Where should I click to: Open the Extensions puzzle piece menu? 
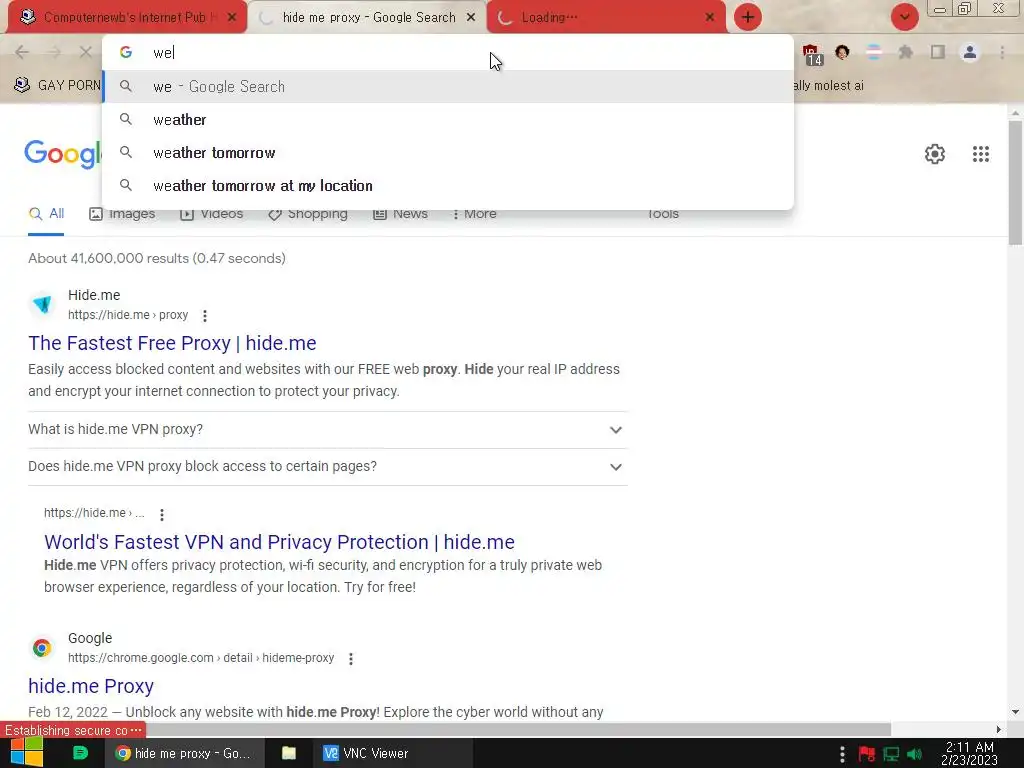(x=906, y=52)
